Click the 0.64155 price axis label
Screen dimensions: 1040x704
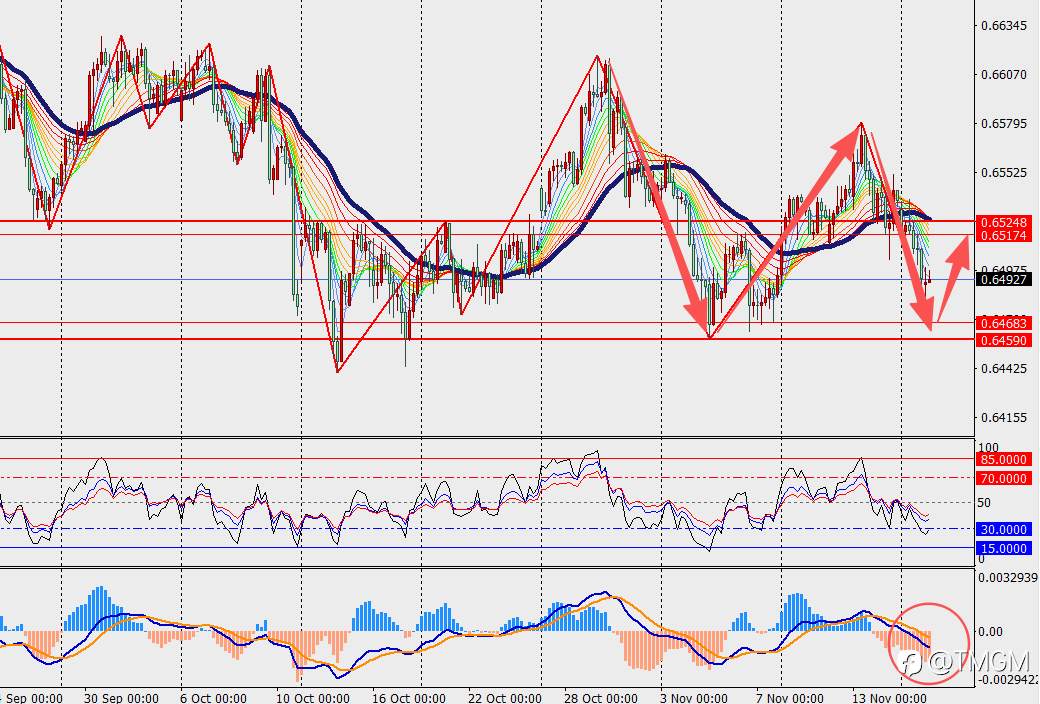[x=1004, y=417]
